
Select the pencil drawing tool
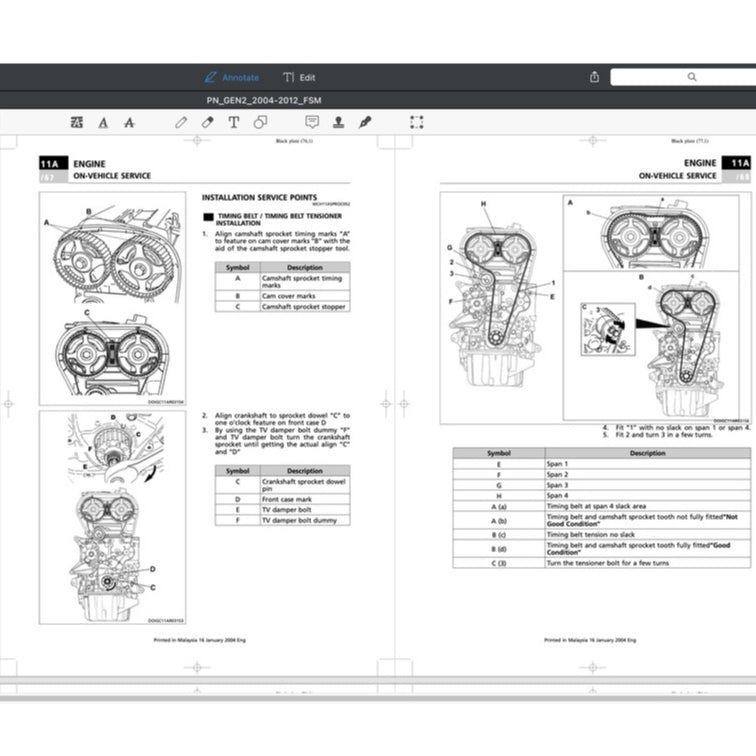pyautogui.click(x=181, y=122)
